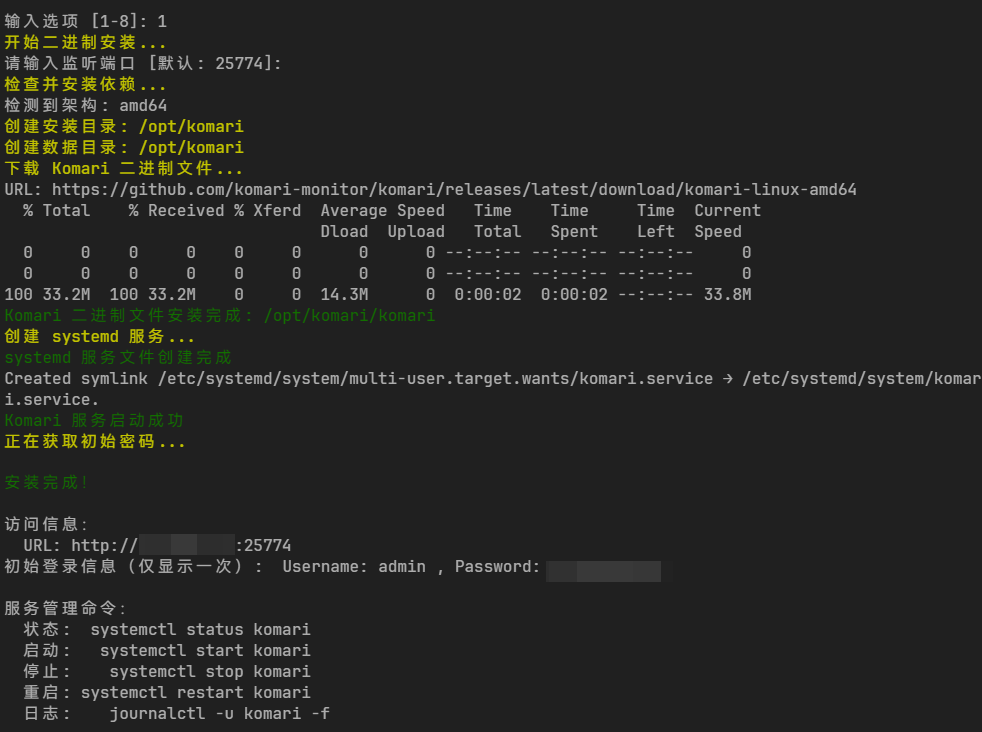Viewport: 982px width, 732px height.
Task: Click the systemctl stop komari command
Action: 210,672
